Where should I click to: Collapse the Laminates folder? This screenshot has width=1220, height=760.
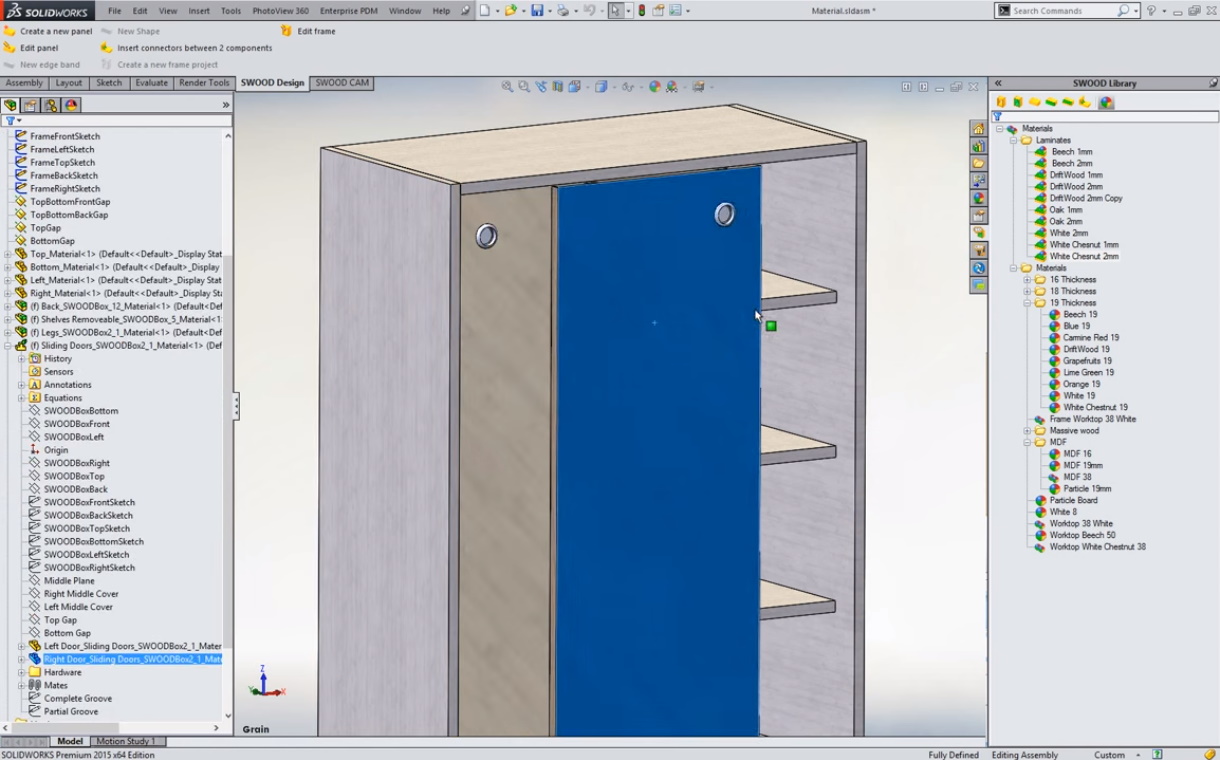(x=1013, y=141)
